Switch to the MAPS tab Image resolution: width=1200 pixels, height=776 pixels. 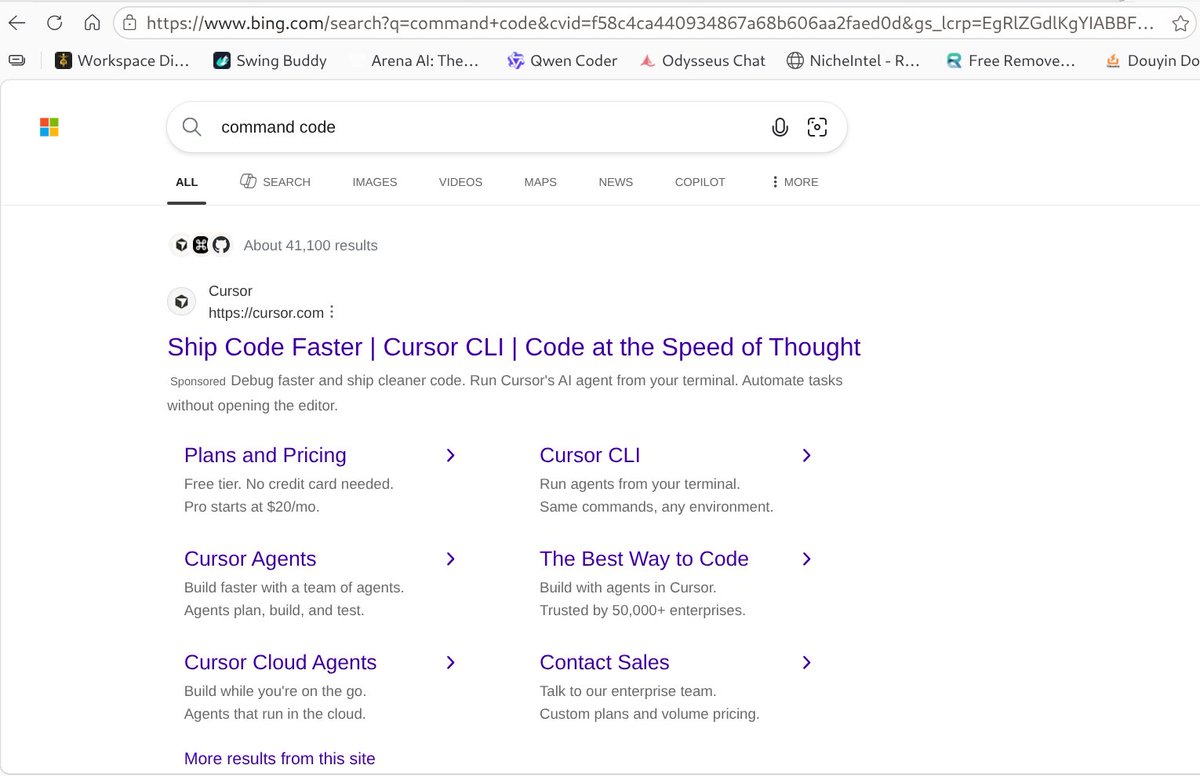pos(540,182)
